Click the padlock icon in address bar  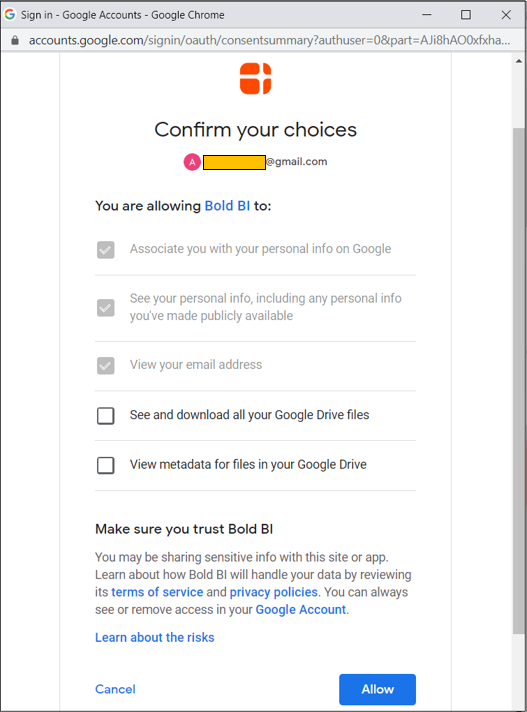15,40
